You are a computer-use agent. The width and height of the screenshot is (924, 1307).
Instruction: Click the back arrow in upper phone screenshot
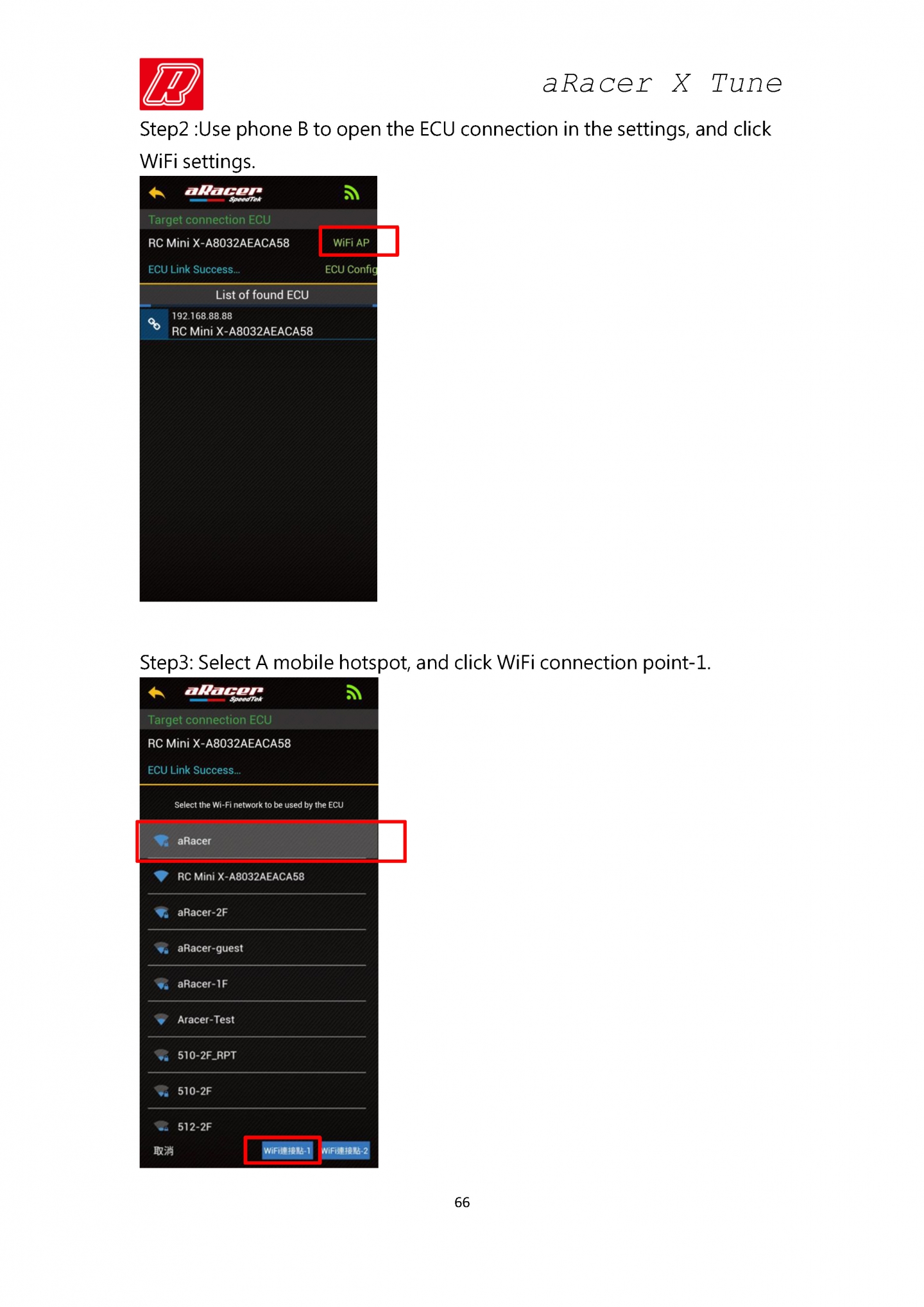tap(157, 193)
